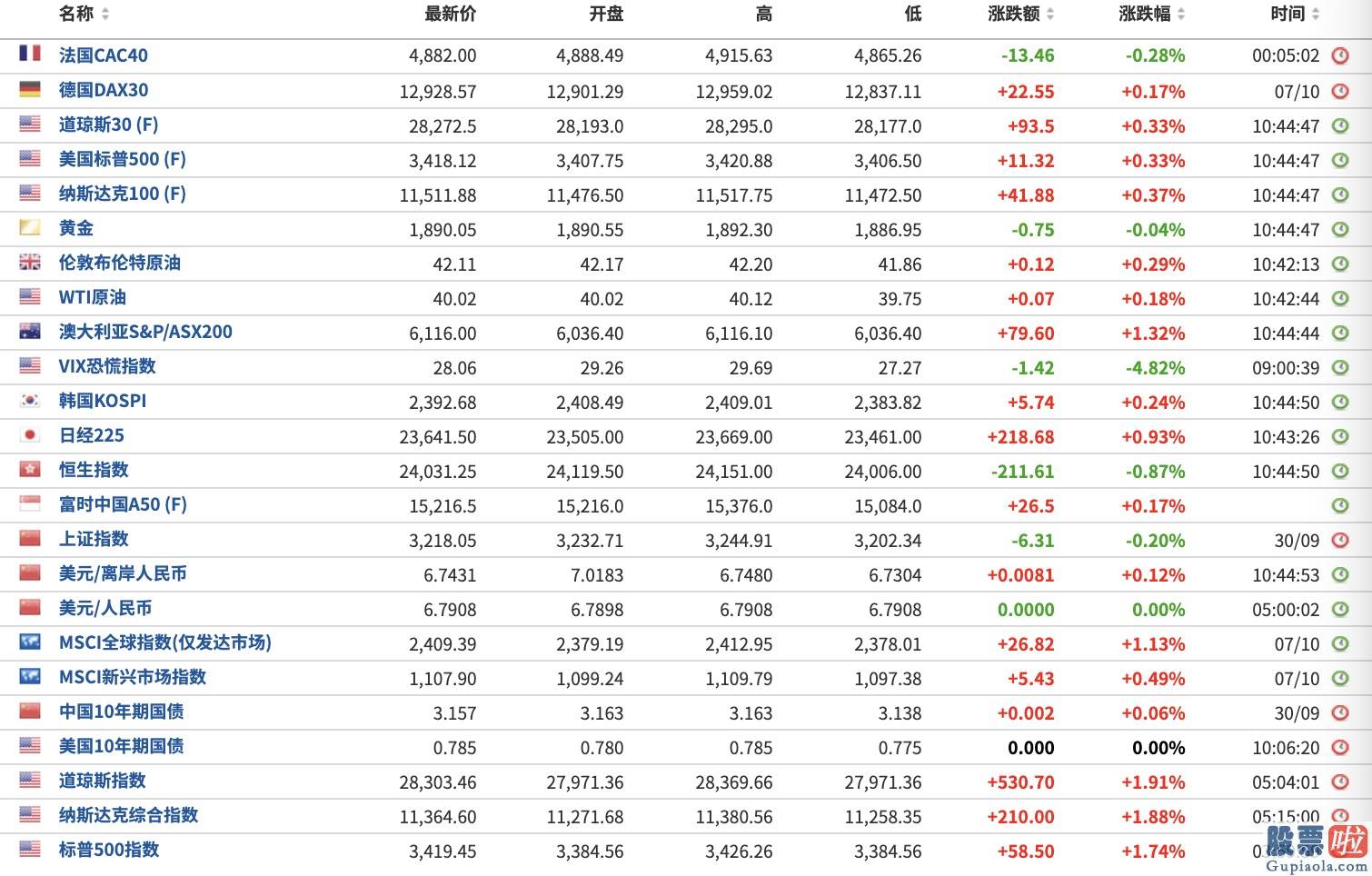Image resolution: width=1372 pixels, height=876 pixels.
Task: Click the Australia flag icon beside 澳大利亚S&P/ASX200
Action: [30, 330]
